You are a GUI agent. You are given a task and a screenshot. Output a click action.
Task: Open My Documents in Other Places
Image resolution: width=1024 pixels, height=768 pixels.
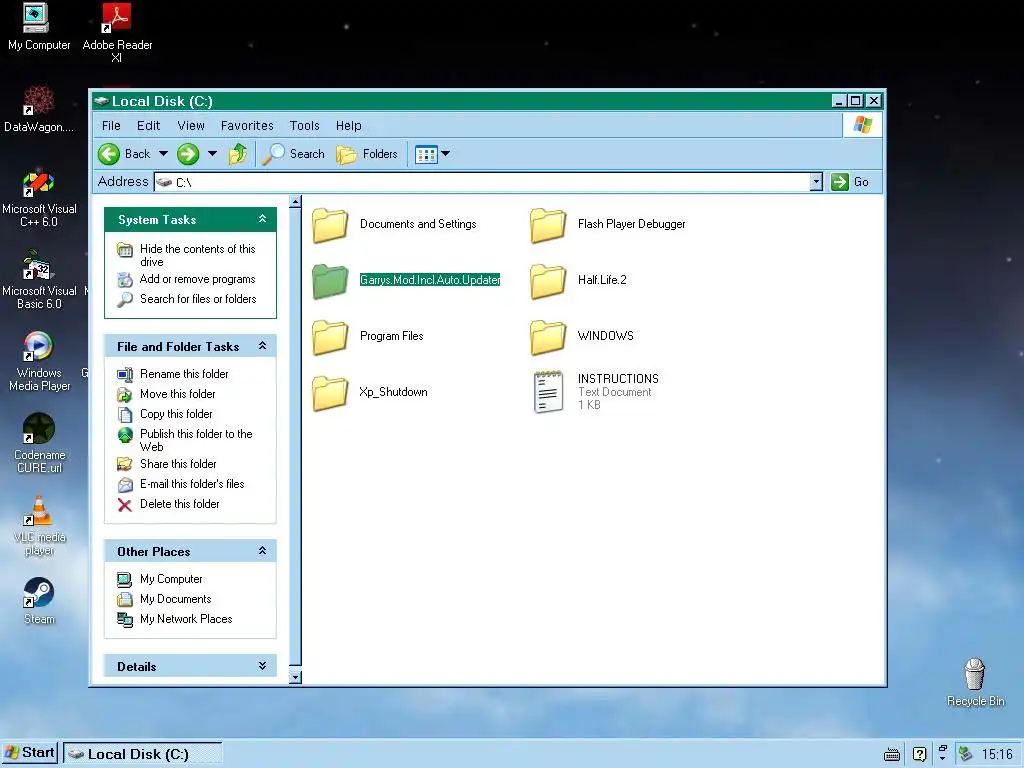176,599
